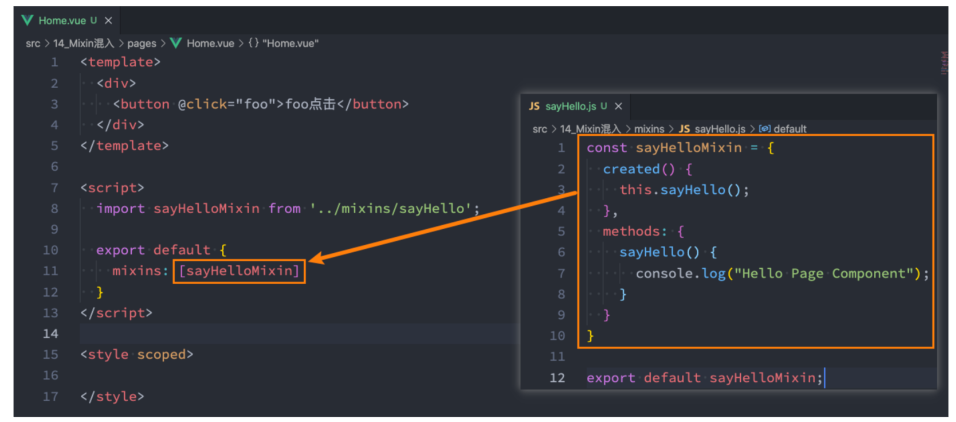This screenshot has height=422, width=956.
Task: Click 'const sayHelloMixin = {' declaration
Action: [680, 148]
